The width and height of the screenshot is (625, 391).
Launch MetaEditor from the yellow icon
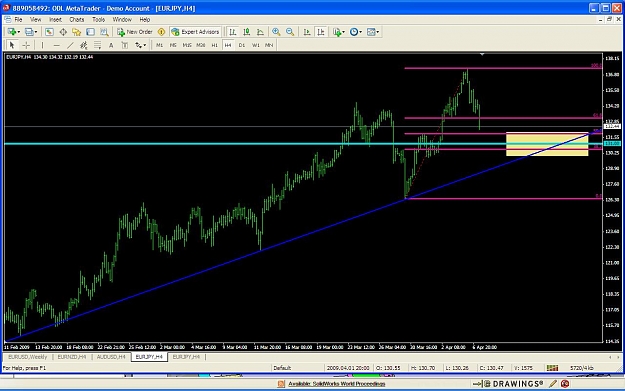click(x=161, y=32)
